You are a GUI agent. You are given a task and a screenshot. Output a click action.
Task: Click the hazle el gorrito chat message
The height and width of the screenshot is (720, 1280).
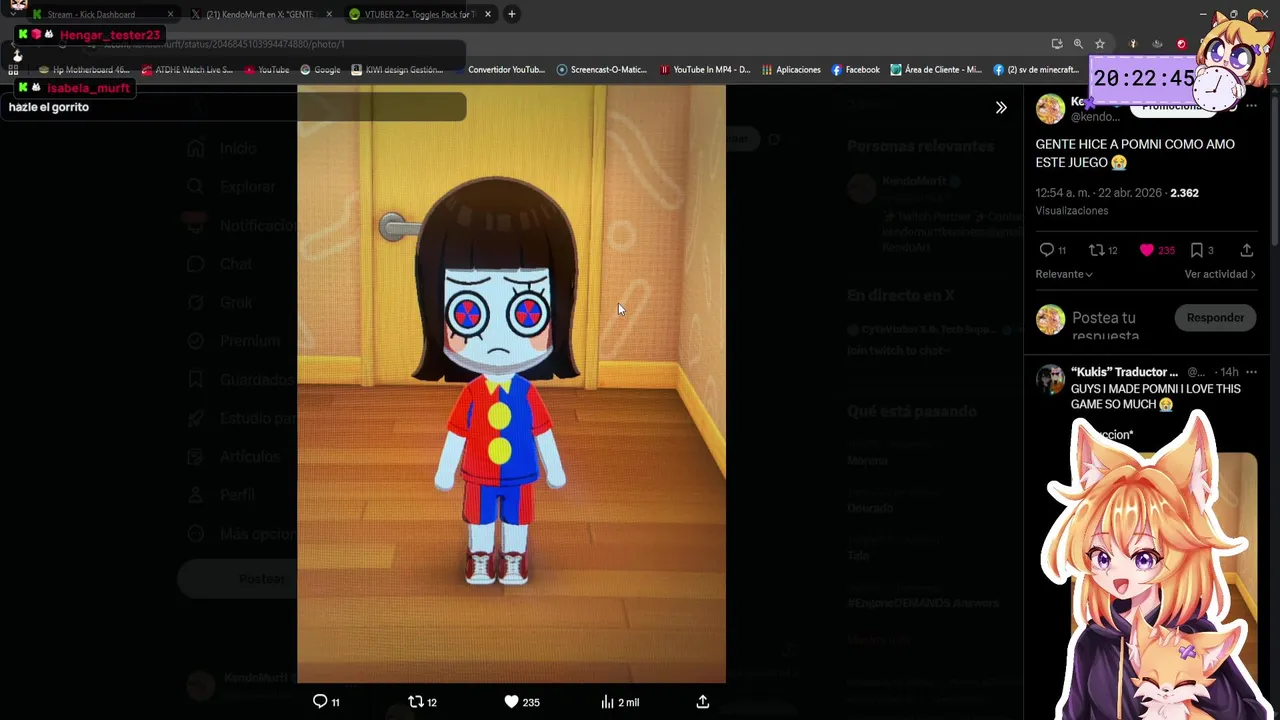pyautogui.click(x=49, y=107)
